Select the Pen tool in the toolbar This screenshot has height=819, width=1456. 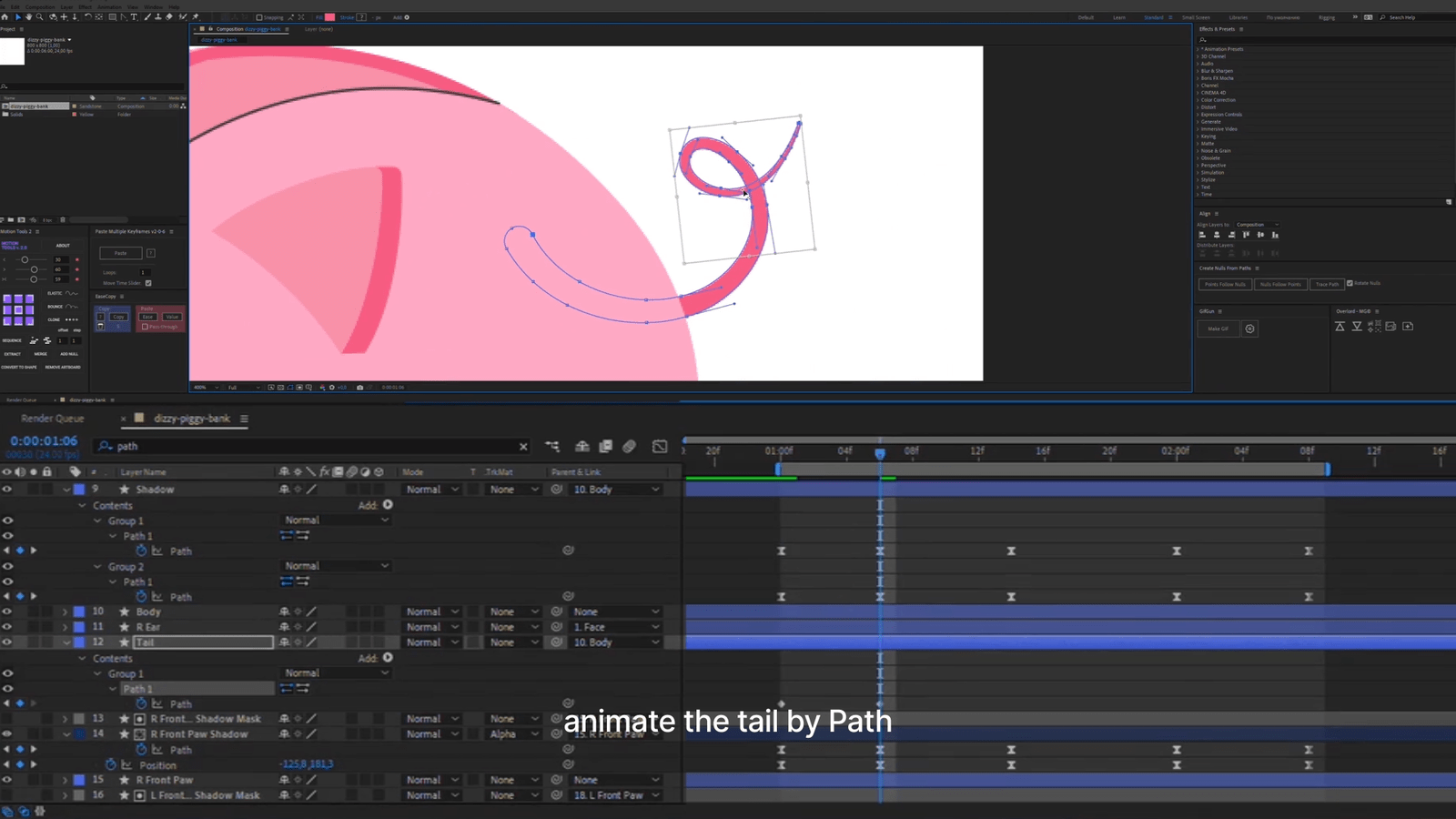tap(124, 17)
